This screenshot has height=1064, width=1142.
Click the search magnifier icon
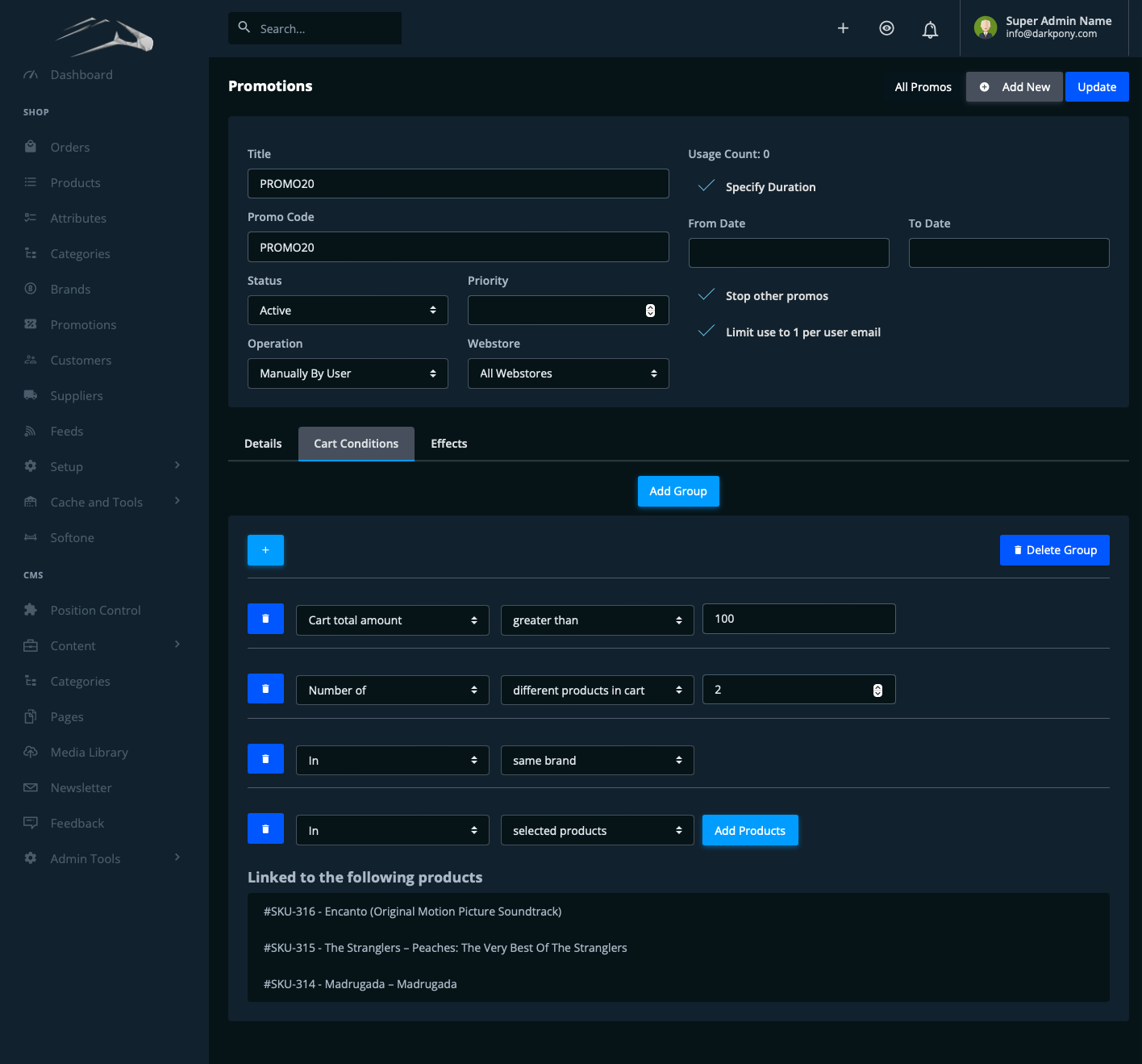[x=244, y=27]
